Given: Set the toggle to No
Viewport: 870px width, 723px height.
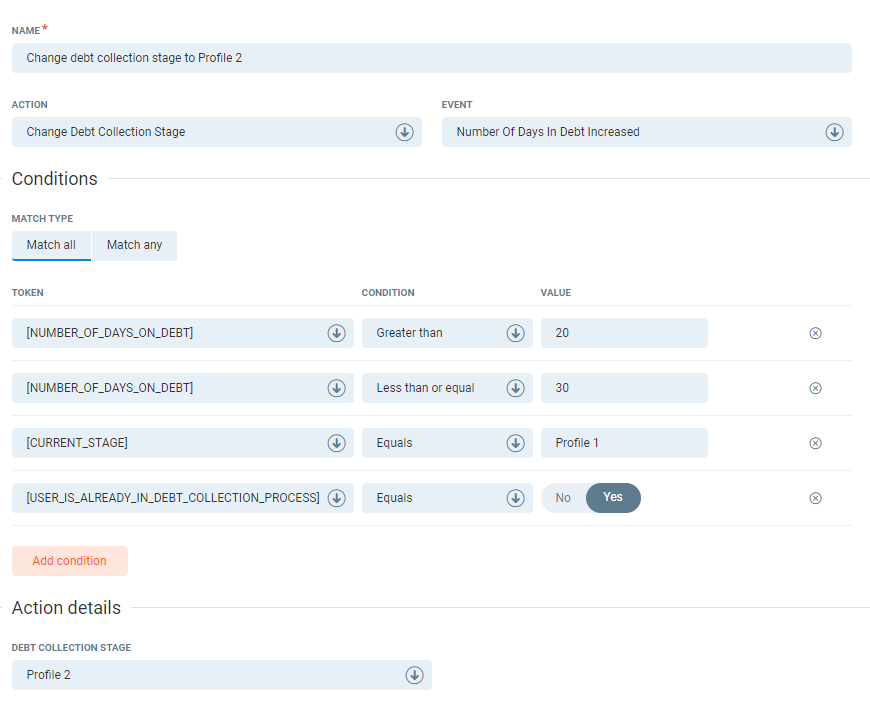Looking at the screenshot, I should point(563,498).
